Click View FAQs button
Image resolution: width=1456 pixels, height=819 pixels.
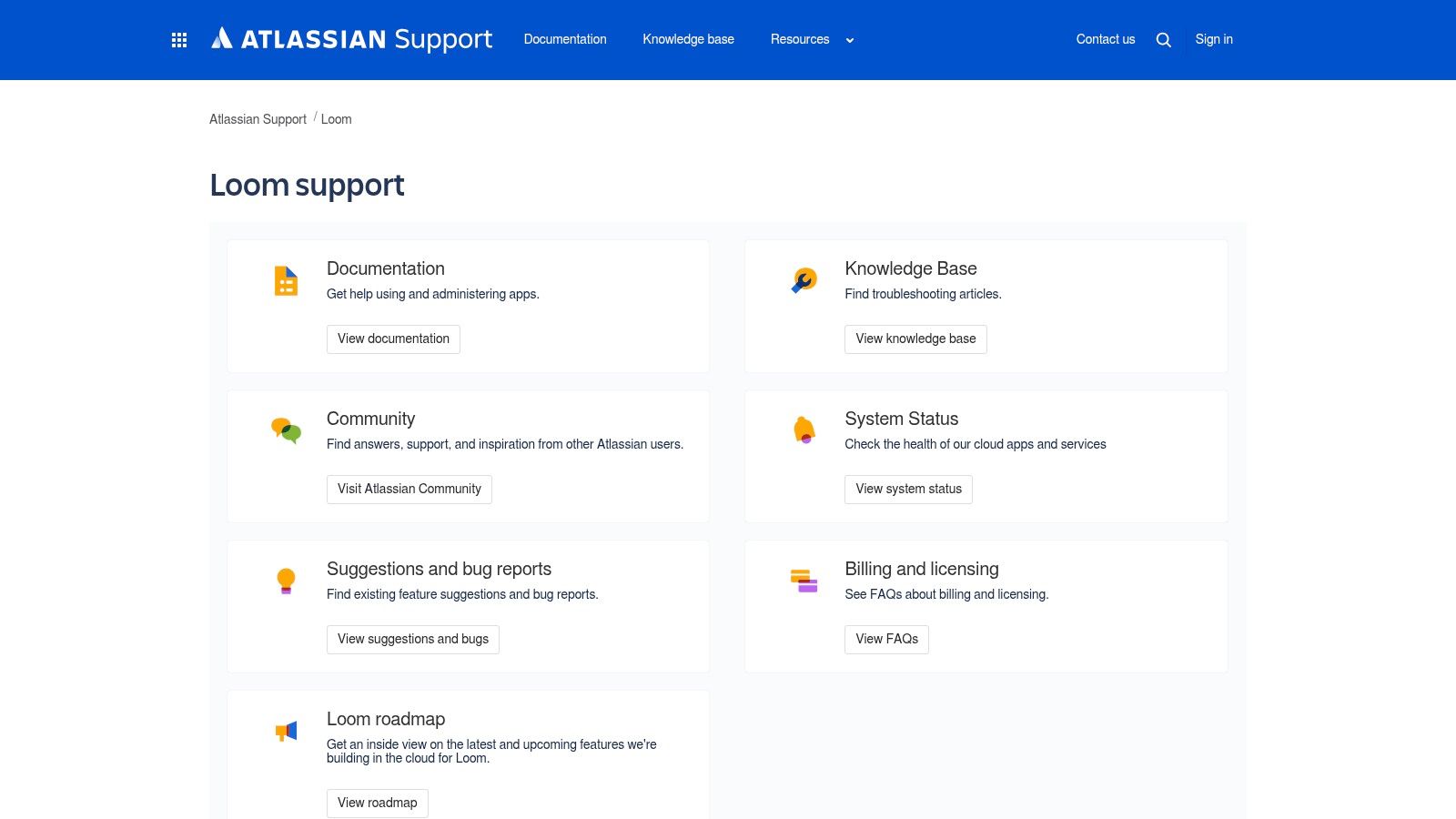pyautogui.click(x=886, y=639)
